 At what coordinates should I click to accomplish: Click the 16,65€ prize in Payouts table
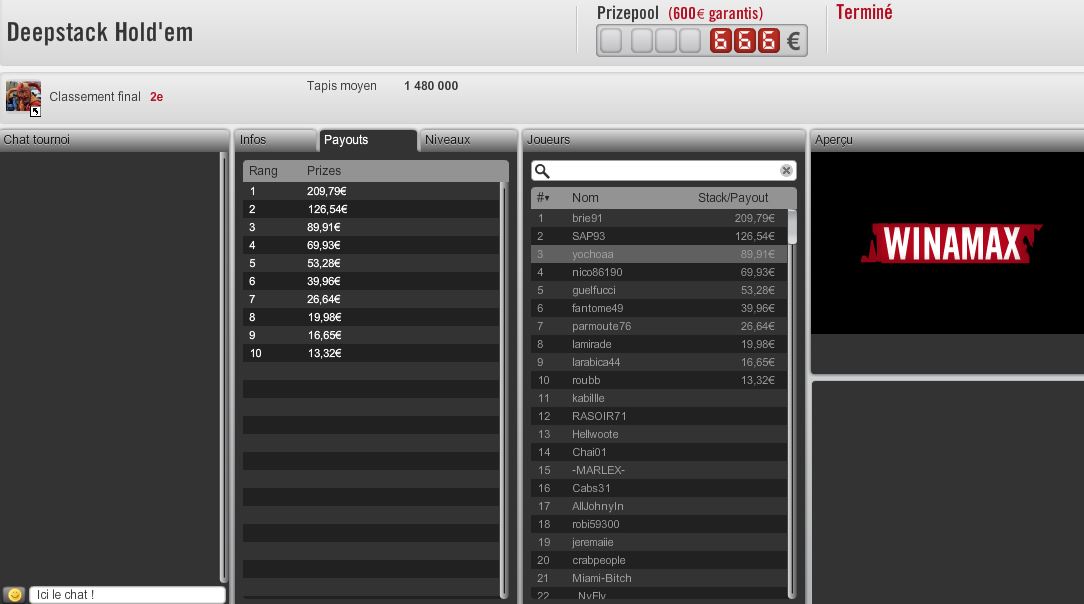(324, 334)
